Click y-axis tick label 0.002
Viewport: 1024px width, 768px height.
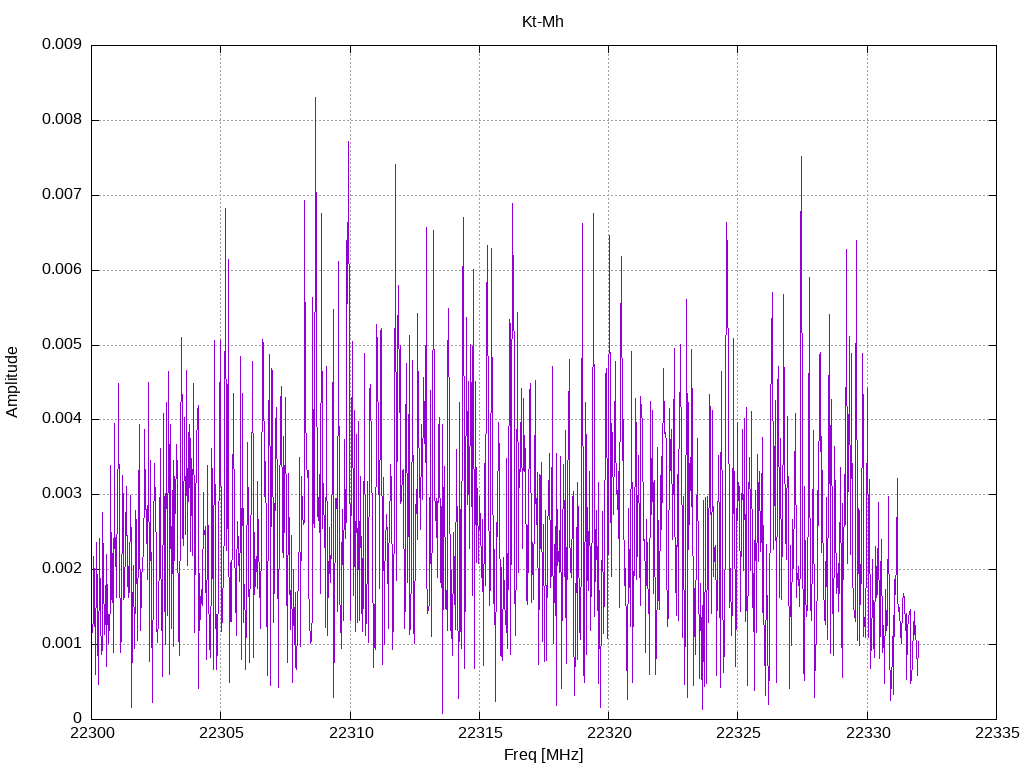pos(62,569)
